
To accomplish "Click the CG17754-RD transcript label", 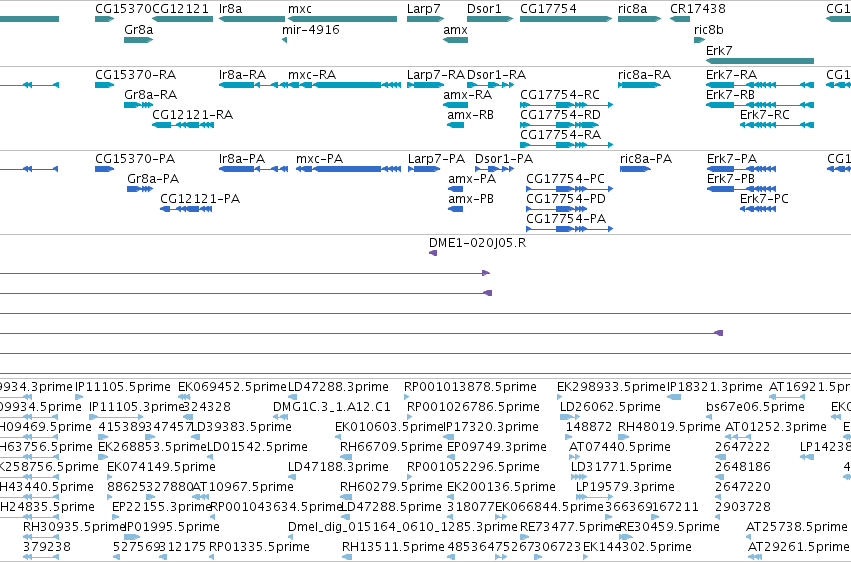I will click(560, 114).
